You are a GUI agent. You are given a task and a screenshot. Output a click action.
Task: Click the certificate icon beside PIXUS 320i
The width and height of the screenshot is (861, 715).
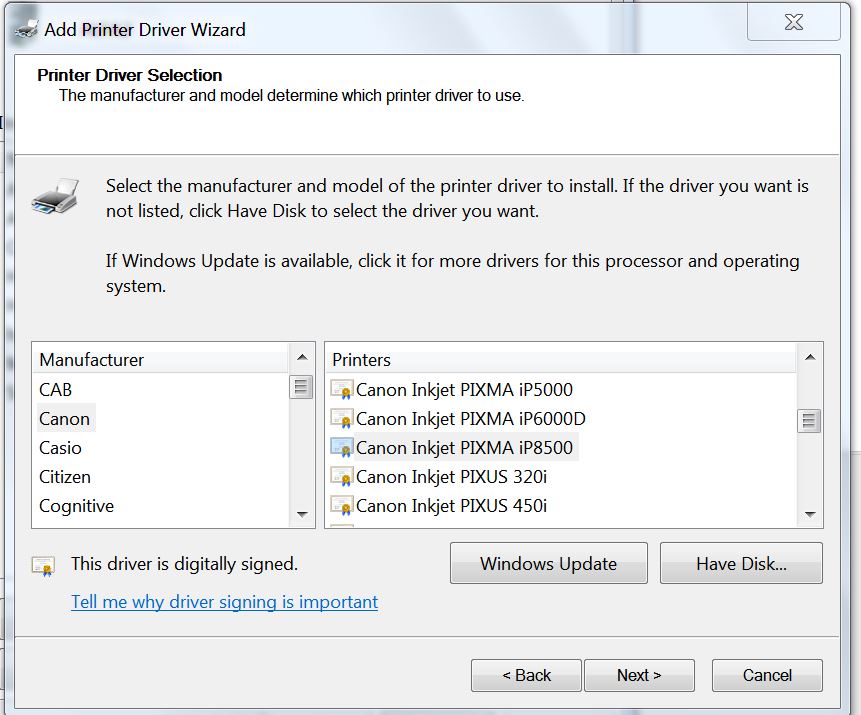[341, 477]
